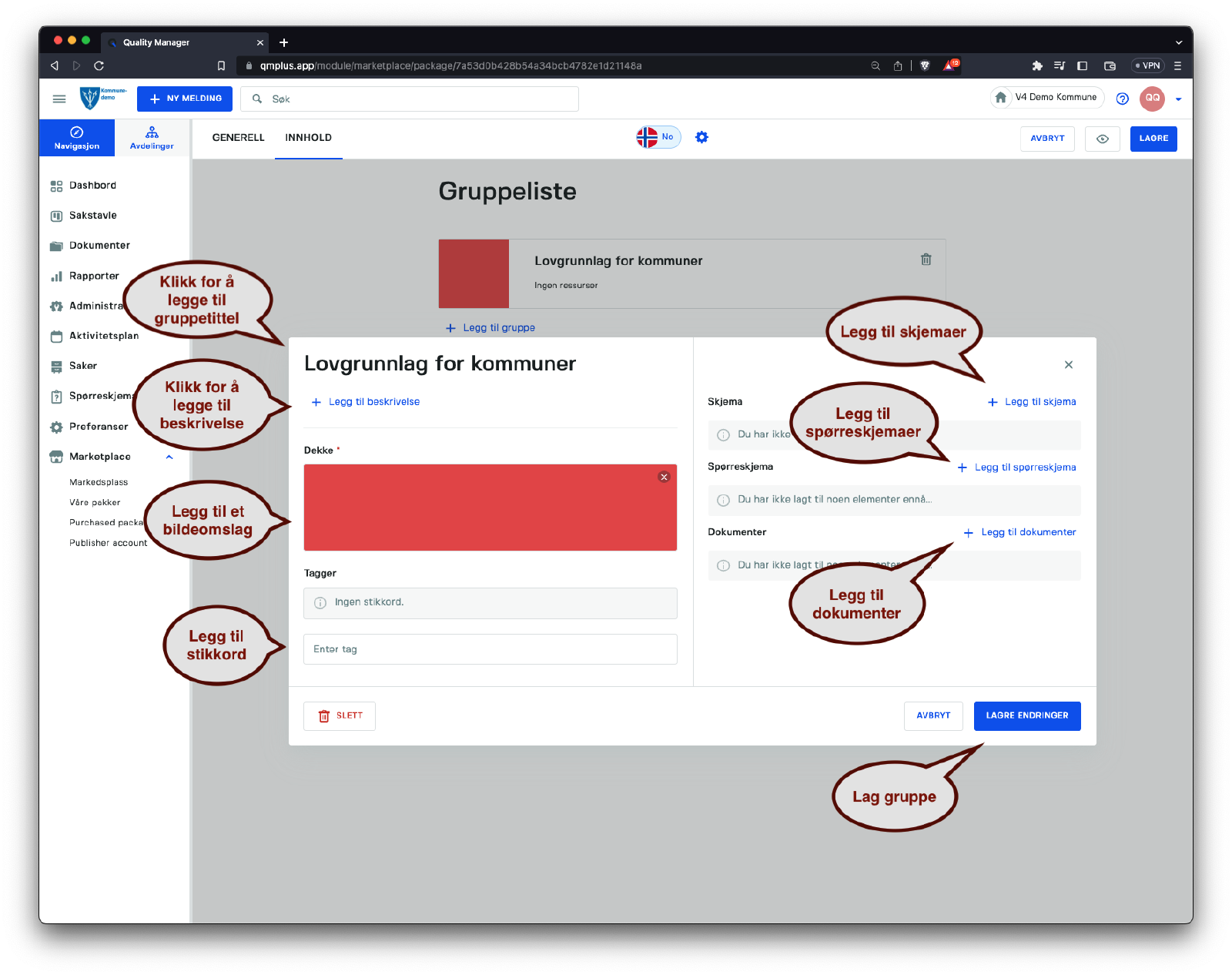Select the INNHOLD tab
This screenshot has height=975, width=1232.
click(x=308, y=138)
